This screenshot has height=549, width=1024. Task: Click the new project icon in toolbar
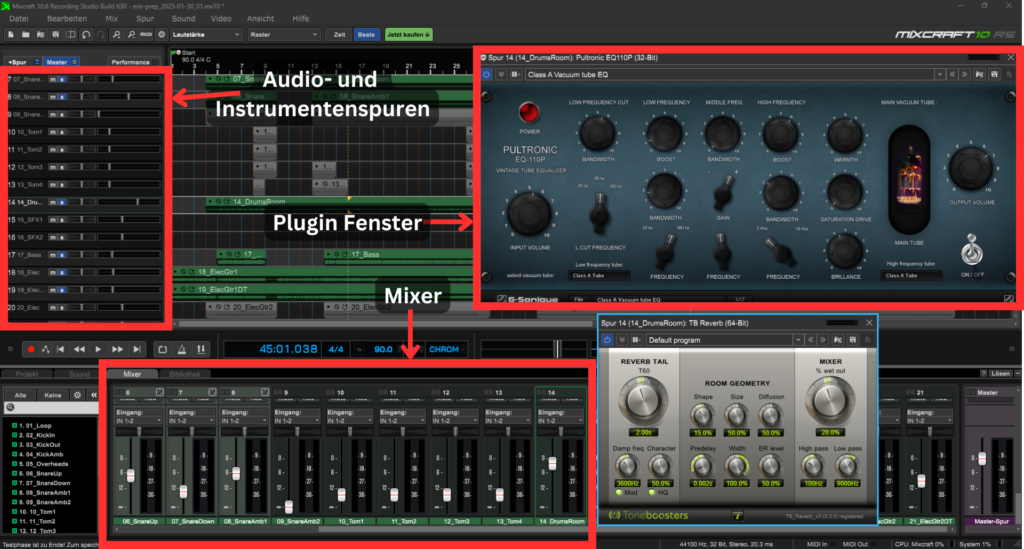pos(11,35)
